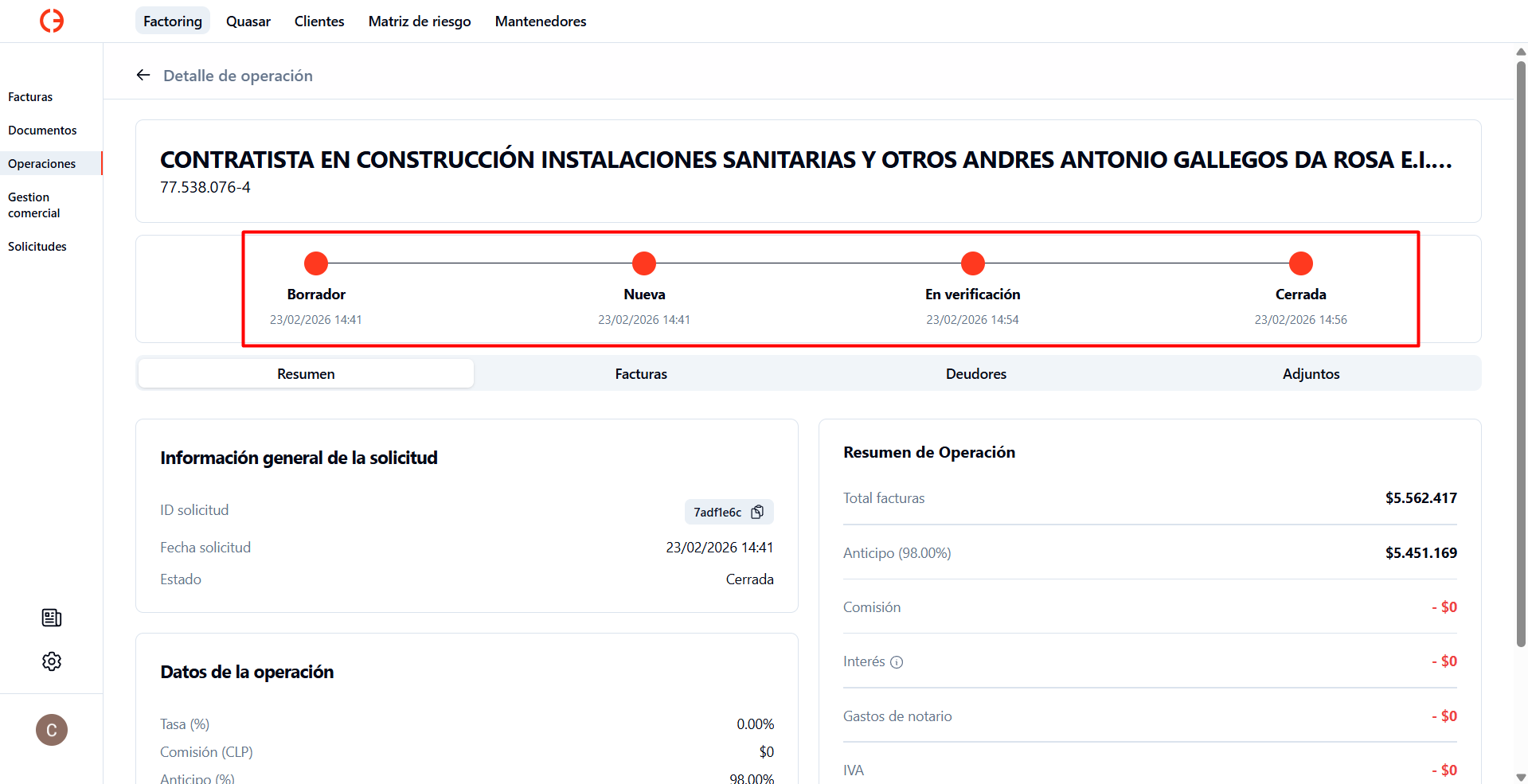Show the Adjuntos tab

[x=1311, y=373]
